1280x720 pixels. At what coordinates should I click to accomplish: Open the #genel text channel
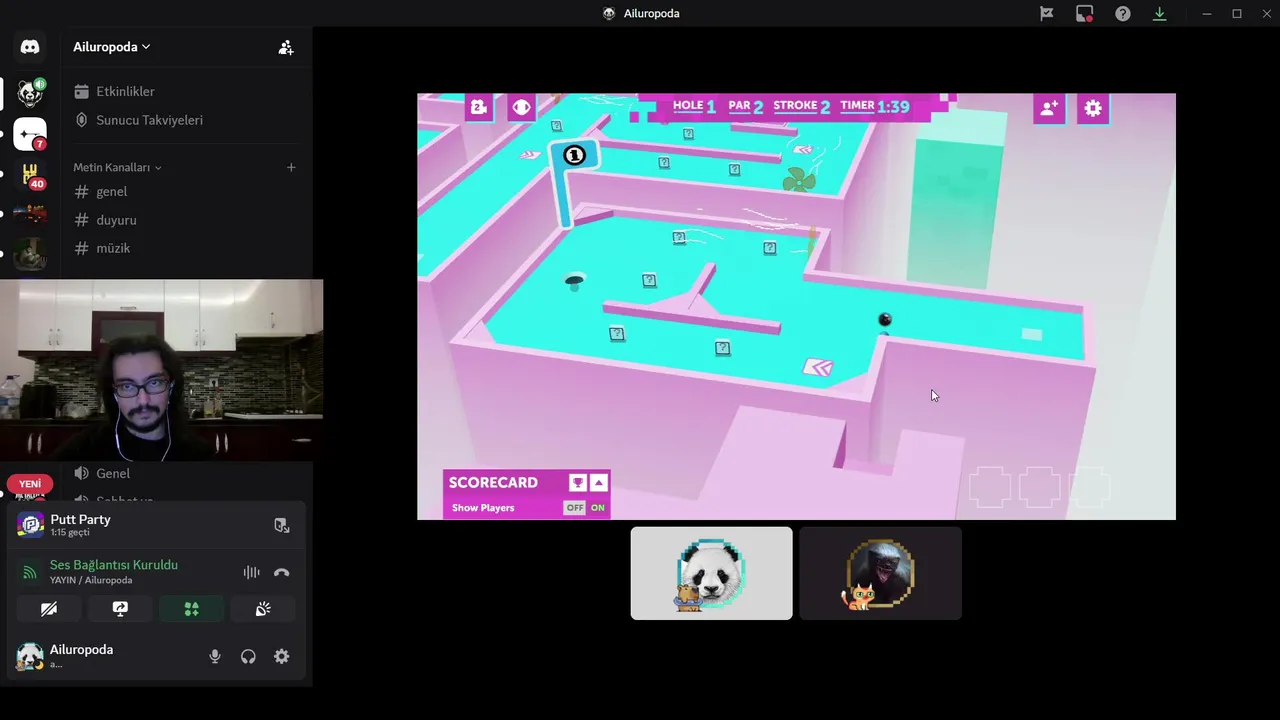pos(111,191)
